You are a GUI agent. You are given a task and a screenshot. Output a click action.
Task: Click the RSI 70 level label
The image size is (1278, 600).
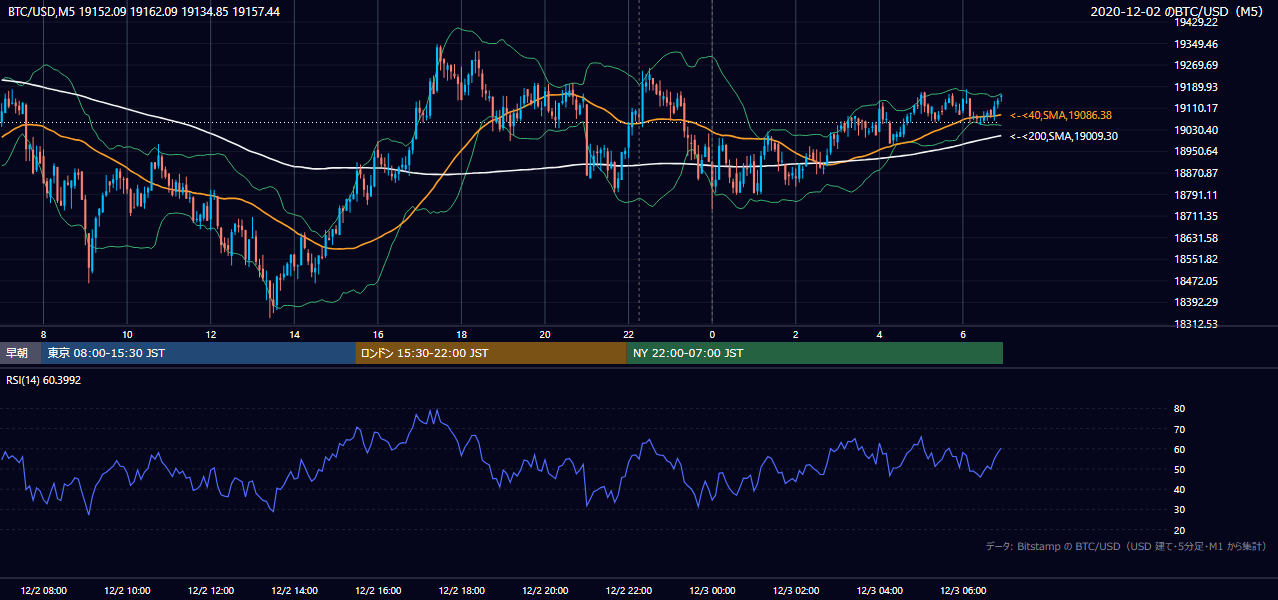1179,429
